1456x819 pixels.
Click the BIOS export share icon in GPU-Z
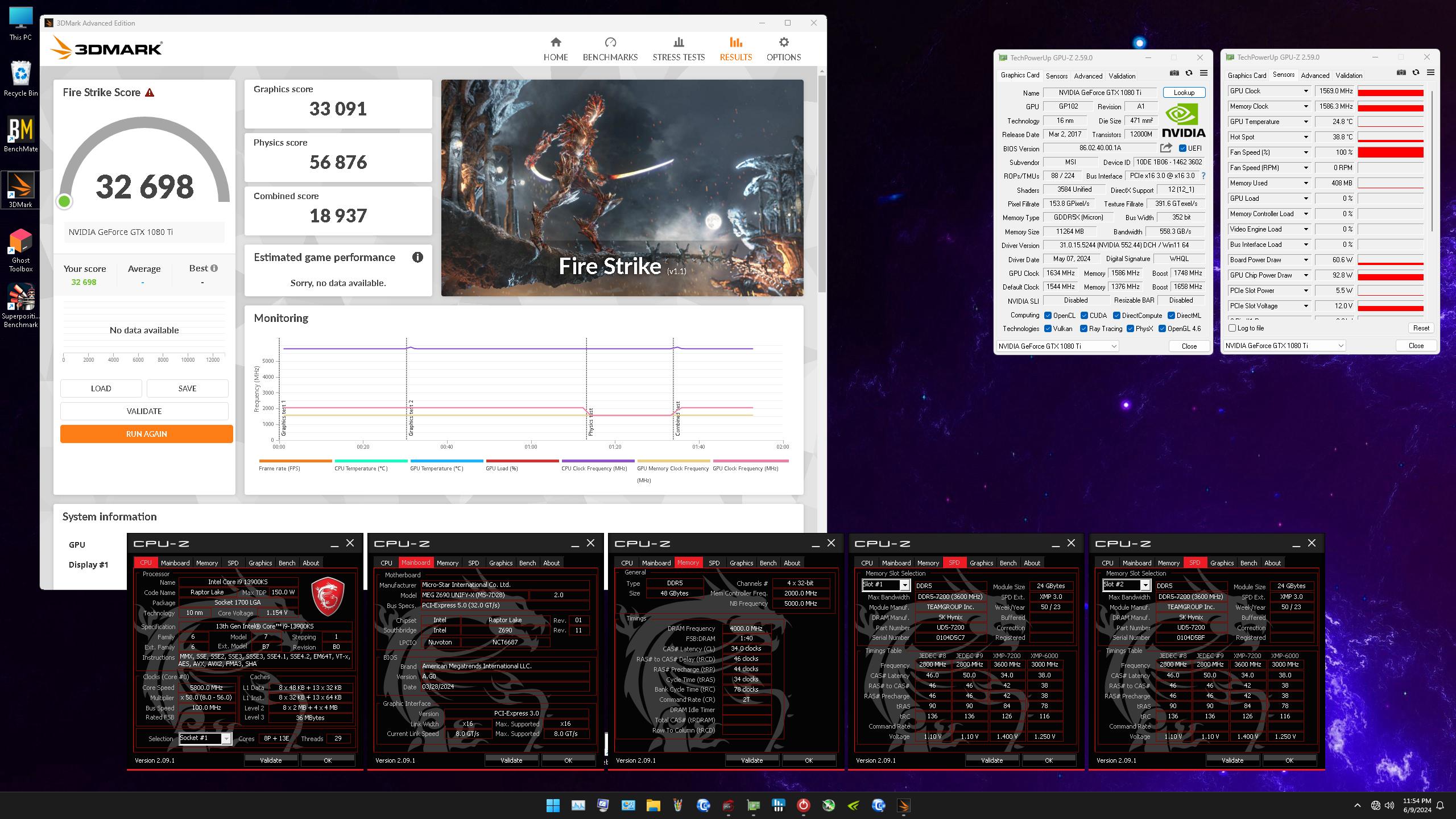(1166, 148)
